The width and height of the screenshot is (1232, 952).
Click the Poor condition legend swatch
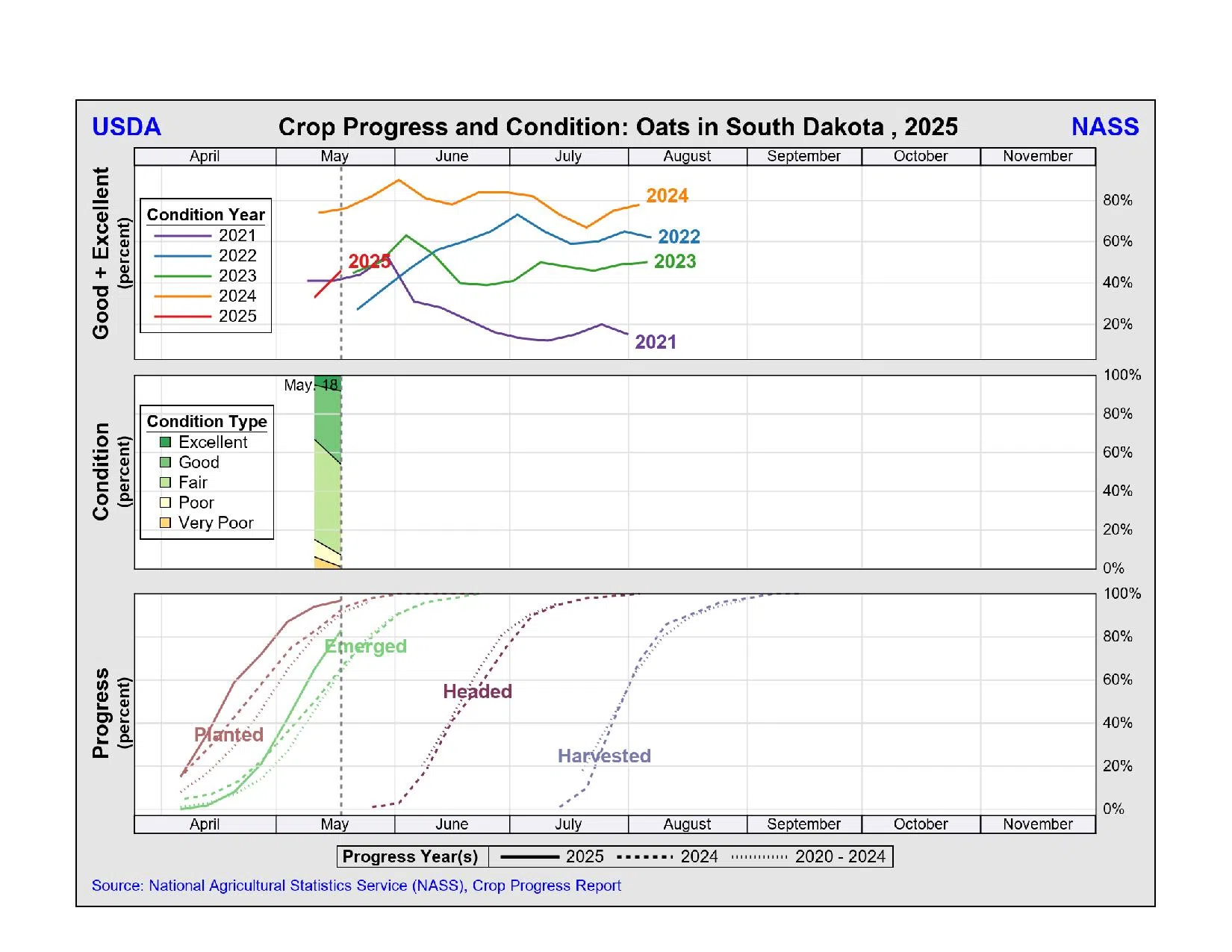(x=165, y=503)
